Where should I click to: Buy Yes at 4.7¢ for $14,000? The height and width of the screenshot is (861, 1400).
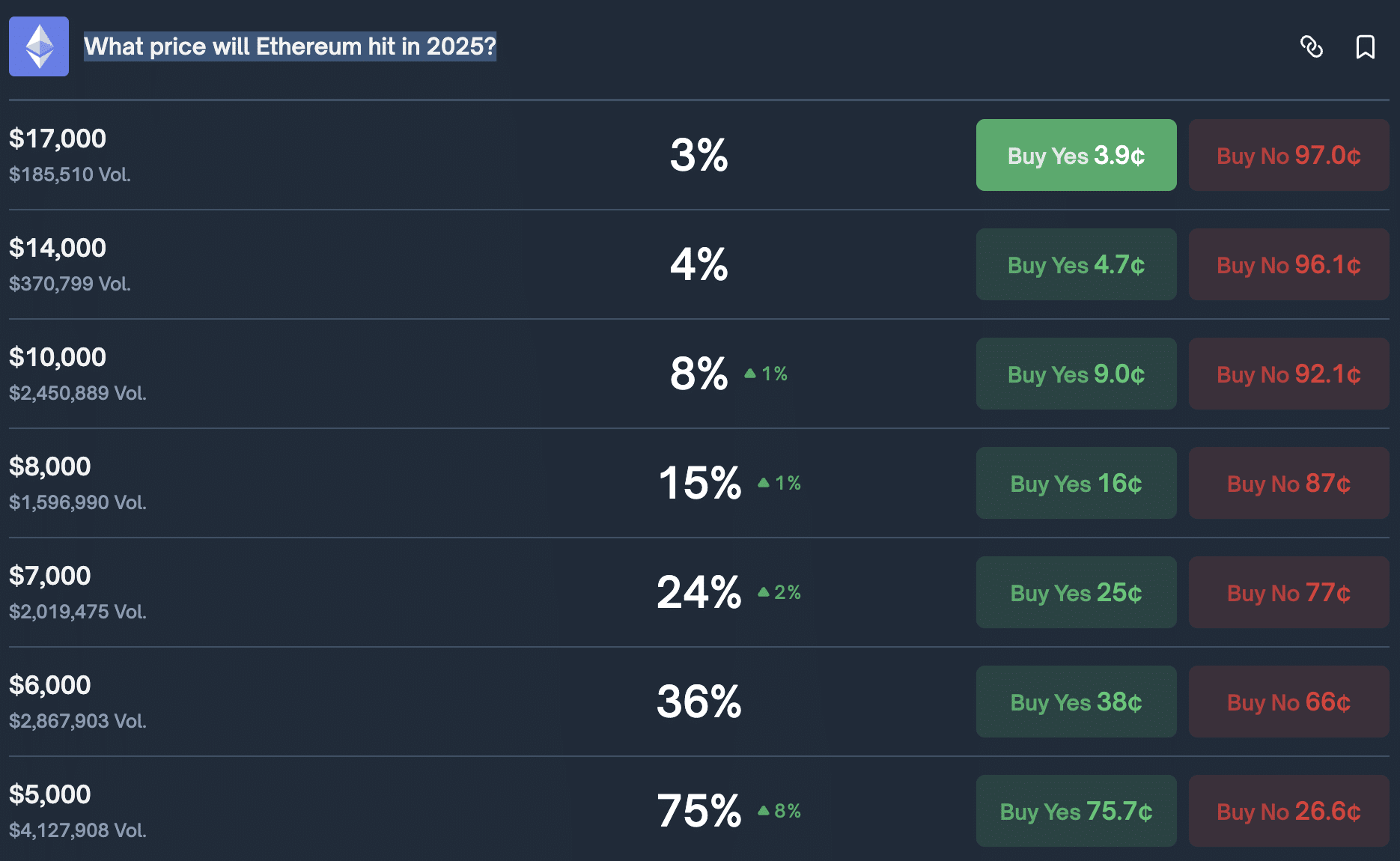point(1076,264)
